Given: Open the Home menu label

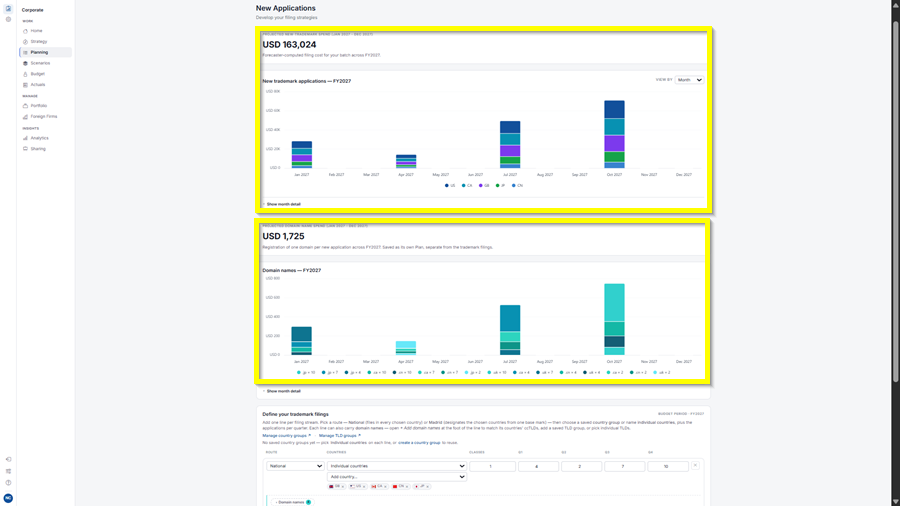Looking at the screenshot, I should click(x=36, y=31).
